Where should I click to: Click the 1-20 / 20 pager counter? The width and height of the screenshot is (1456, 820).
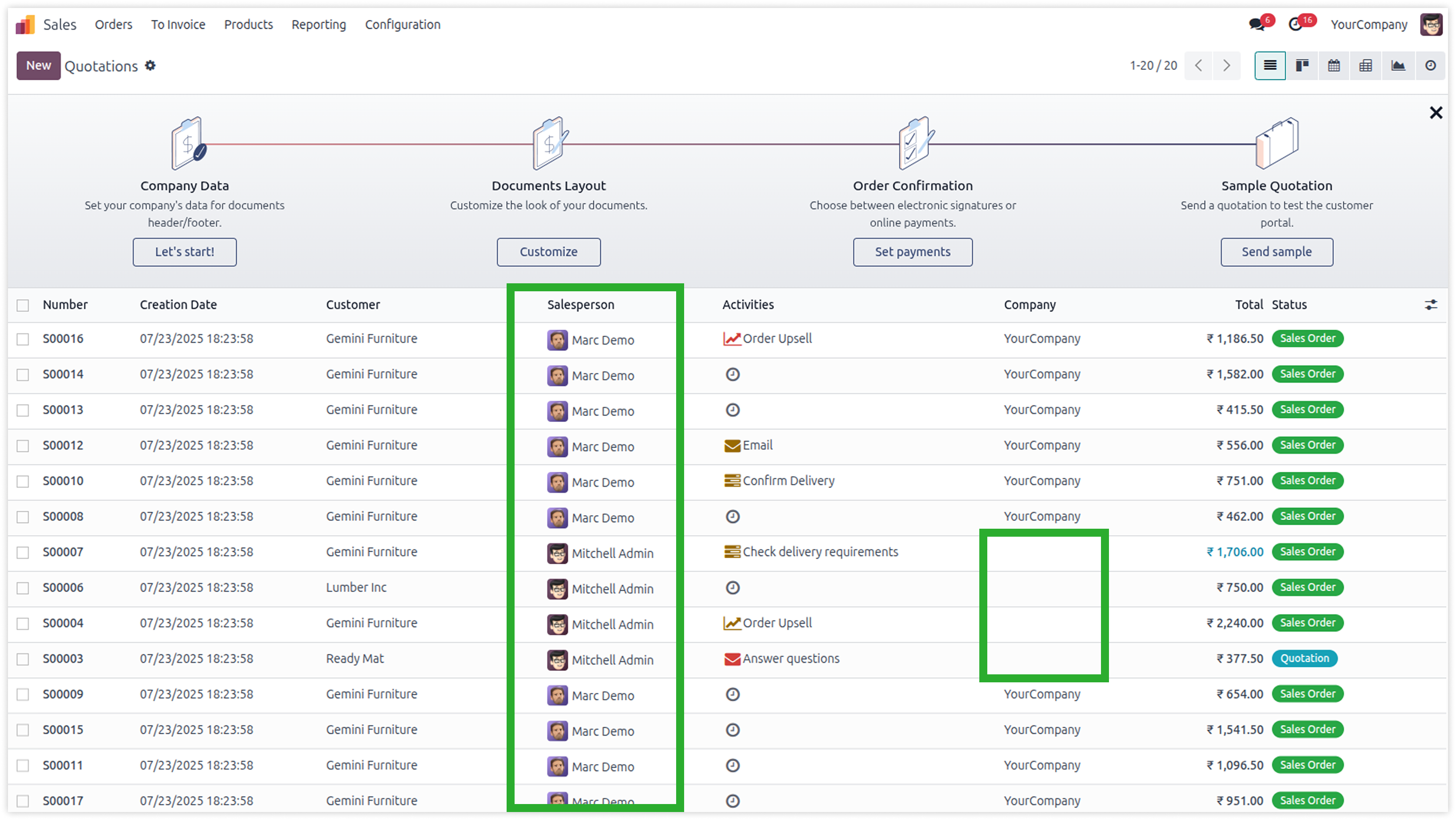[1153, 66]
